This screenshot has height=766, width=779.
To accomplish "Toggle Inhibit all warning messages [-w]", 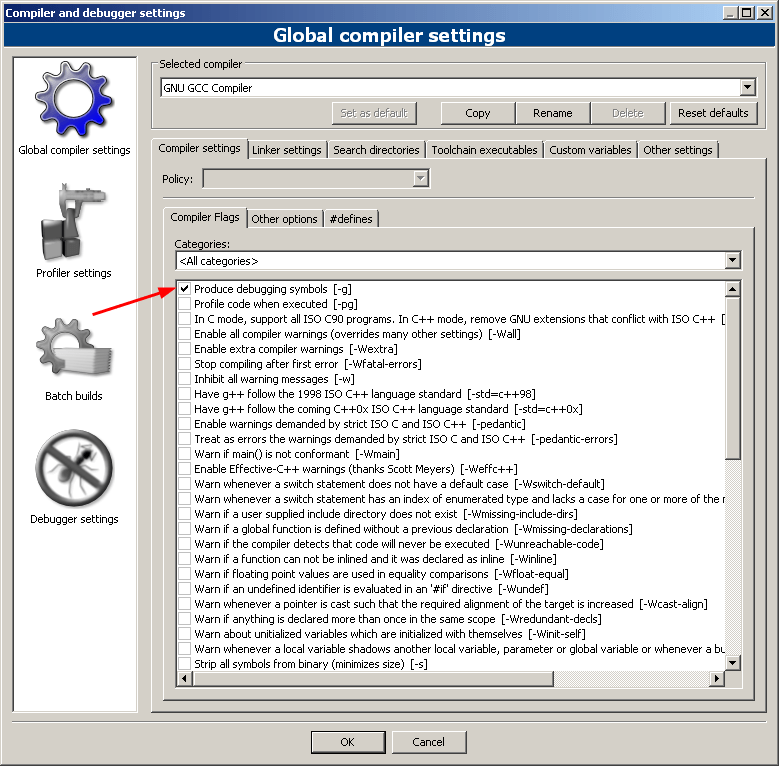I will (185, 379).
